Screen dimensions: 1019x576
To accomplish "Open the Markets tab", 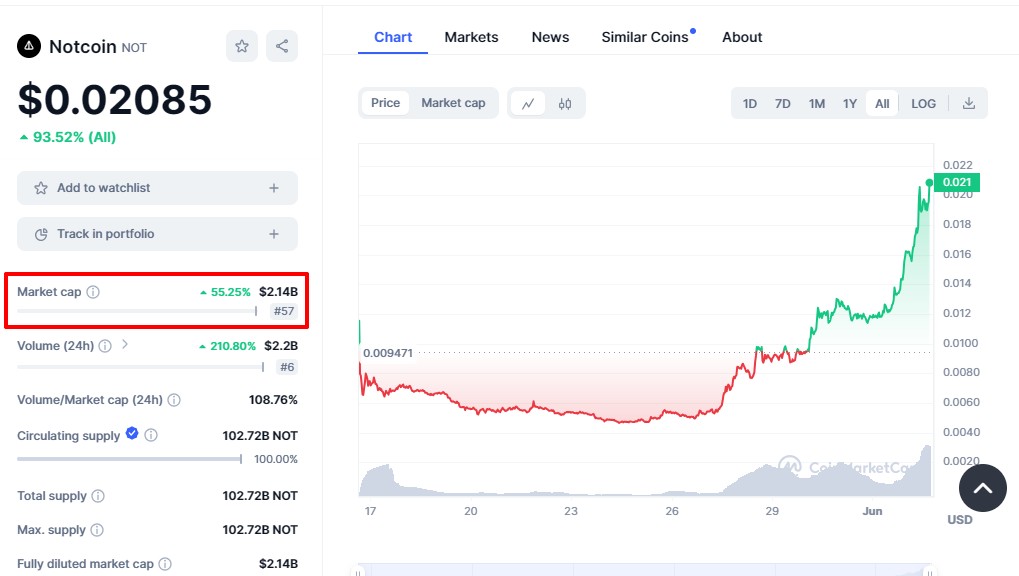I will tap(471, 37).
